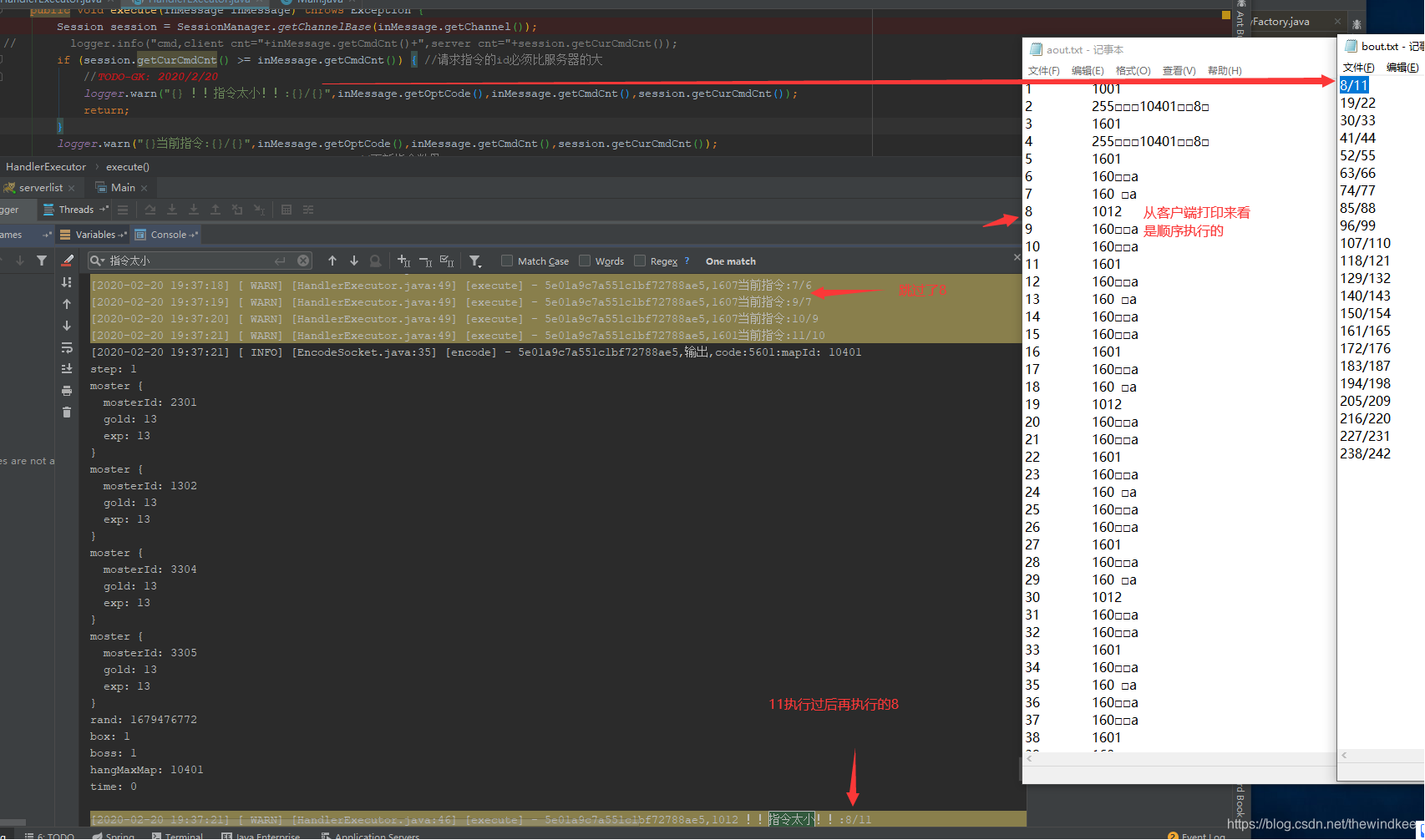This screenshot has height=840, width=1425.
Task: Clear console search with the eraser icon
Action: click(x=68, y=261)
